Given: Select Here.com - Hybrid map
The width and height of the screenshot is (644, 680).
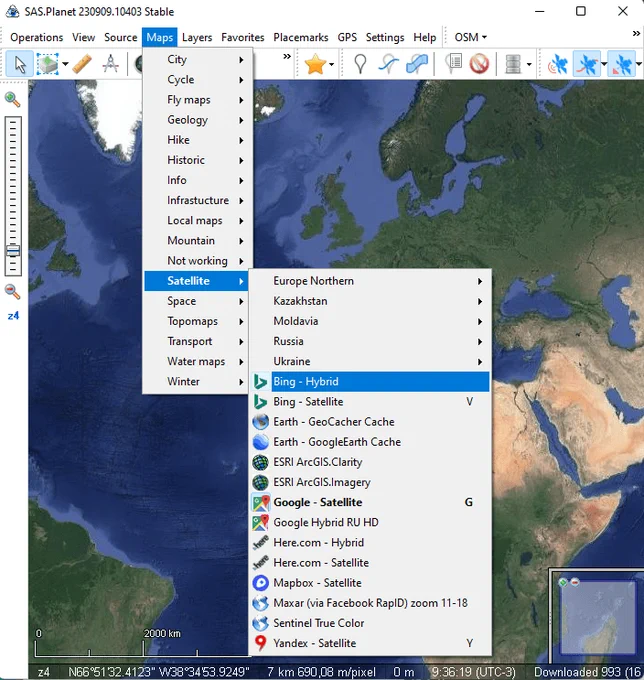Looking at the screenshot, I should [371, 543].
